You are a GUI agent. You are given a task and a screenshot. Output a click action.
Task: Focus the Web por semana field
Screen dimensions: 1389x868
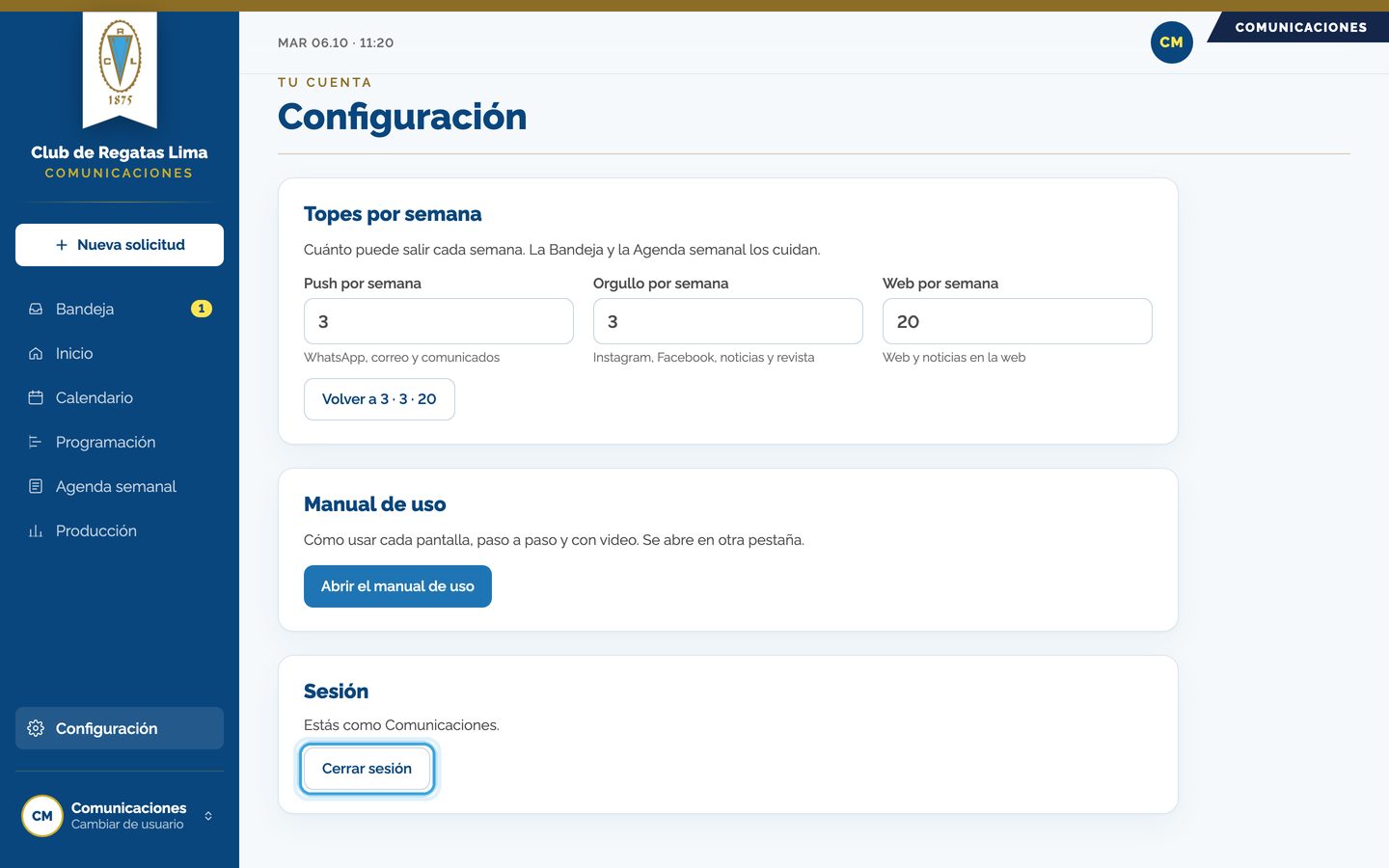click(1018, 321)
